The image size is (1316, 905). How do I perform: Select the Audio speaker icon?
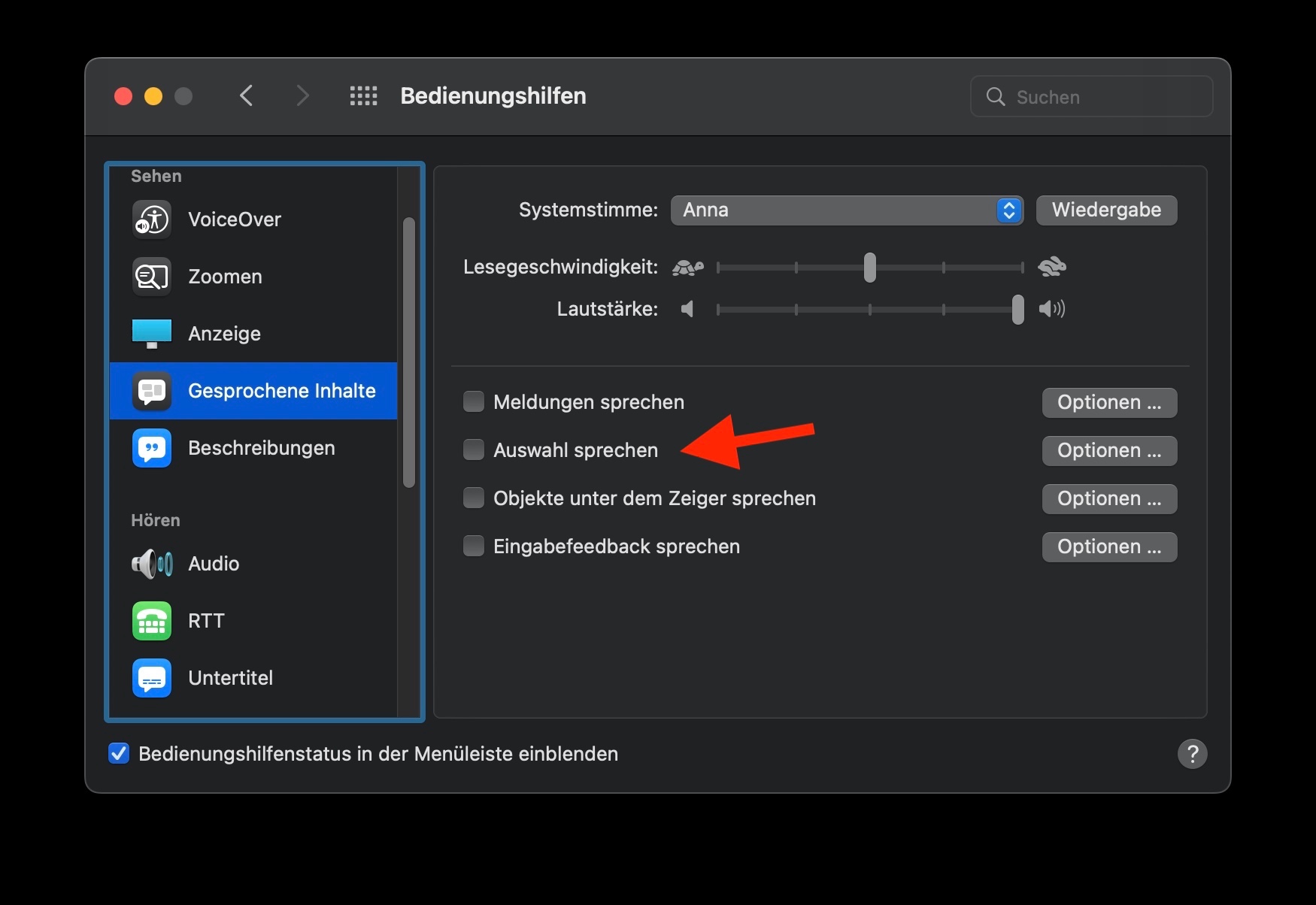[x=152, y=564]
